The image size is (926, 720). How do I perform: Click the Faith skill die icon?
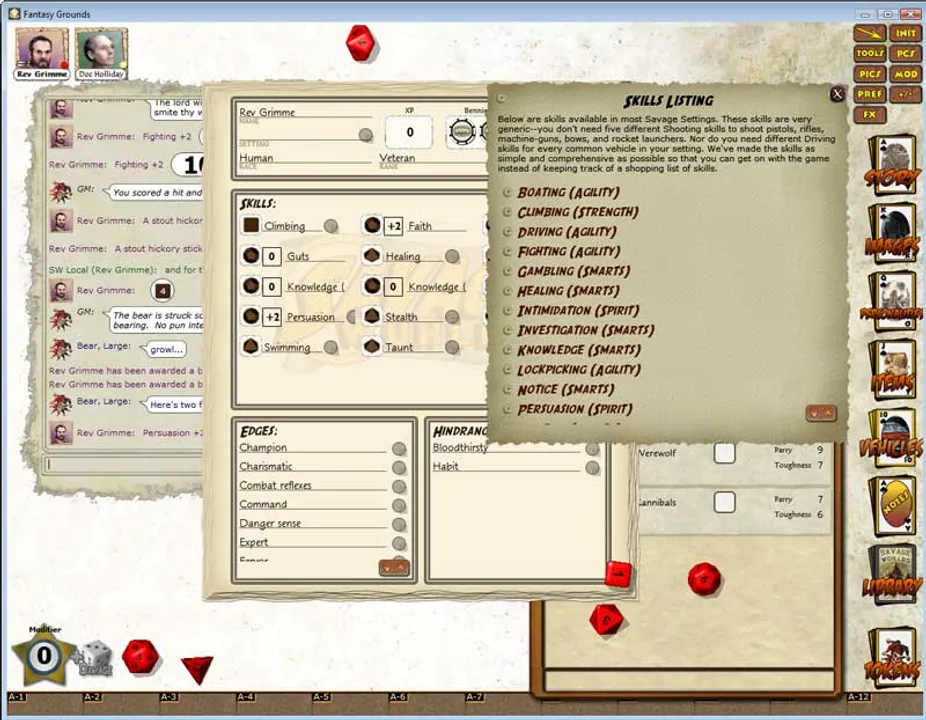(372, 225)
